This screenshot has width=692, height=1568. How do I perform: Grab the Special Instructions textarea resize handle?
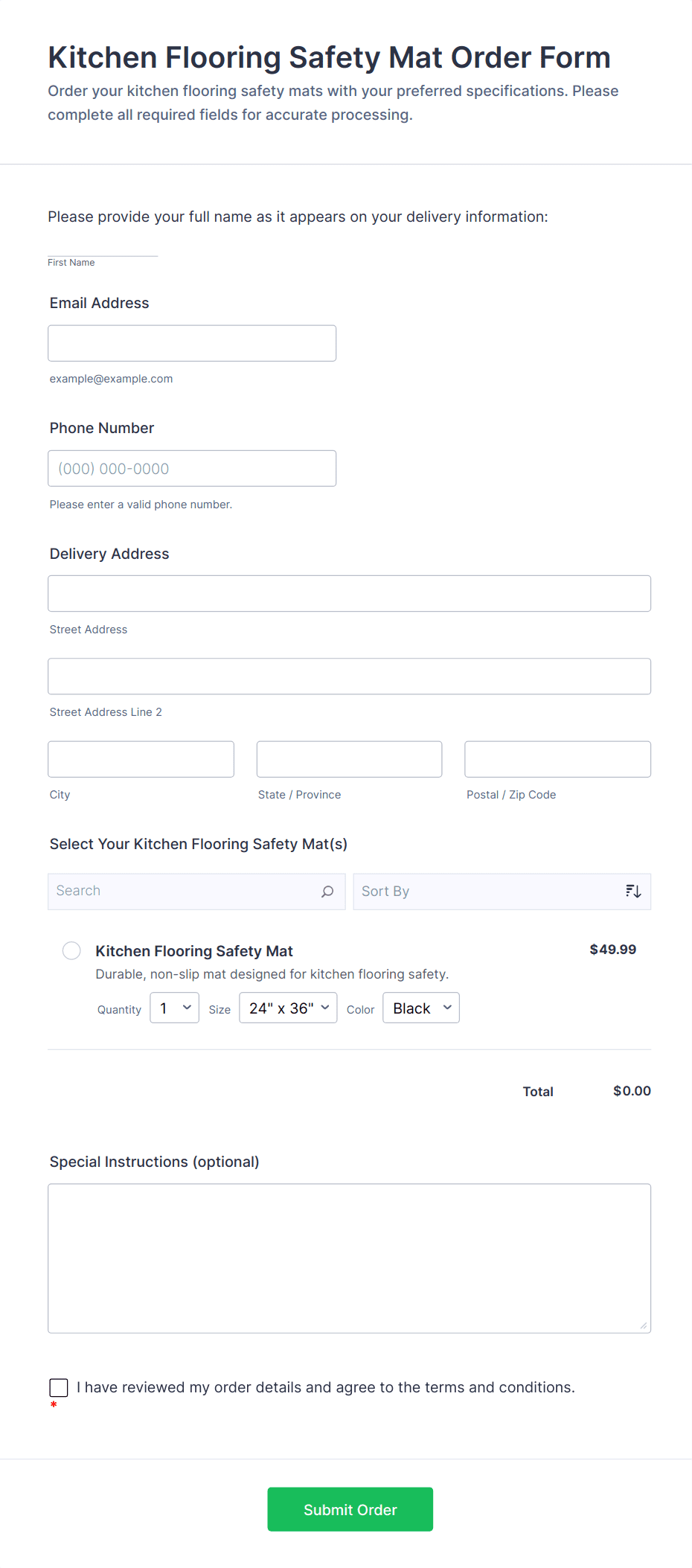644,1325
